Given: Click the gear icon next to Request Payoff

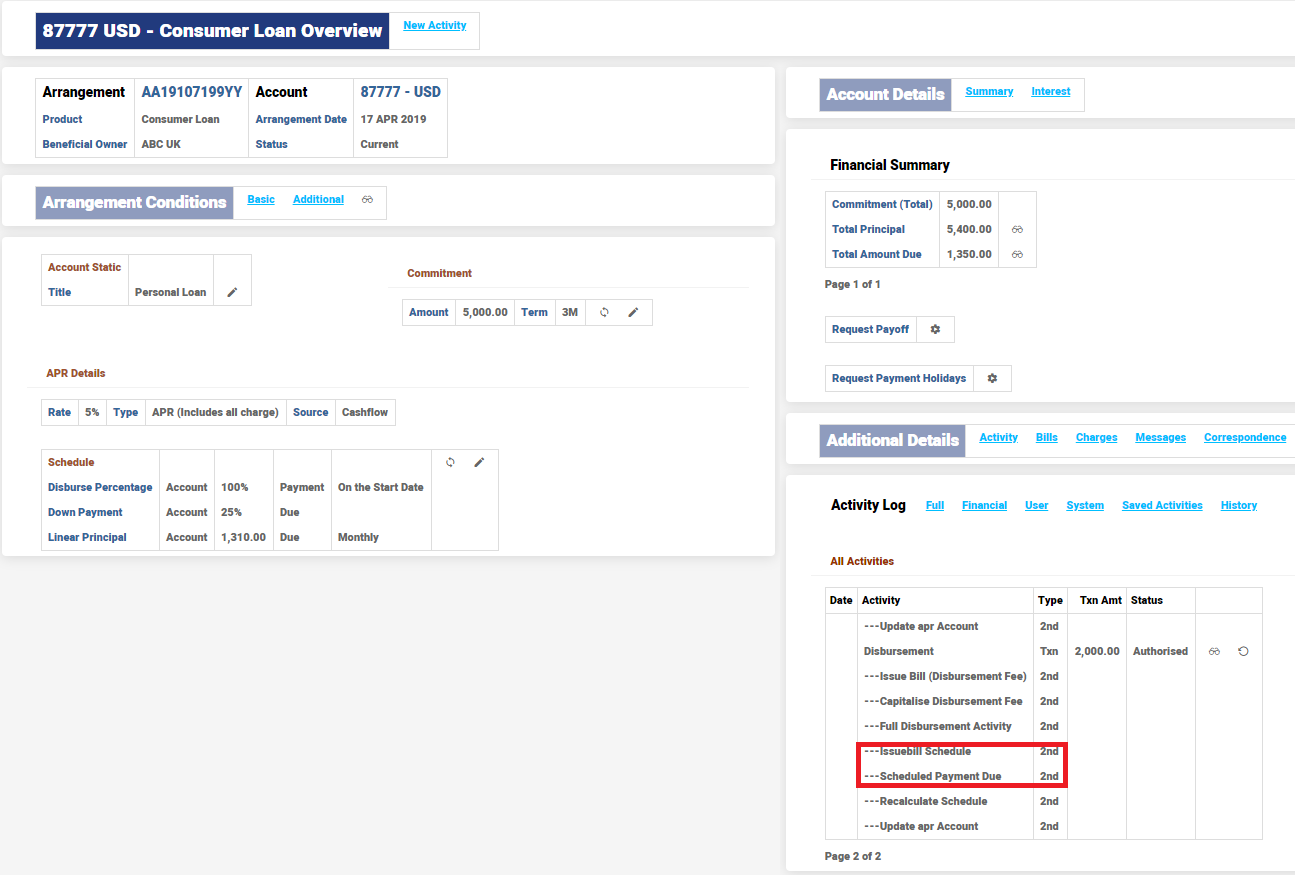Looking at the screenshot, I should click(935, 329).
